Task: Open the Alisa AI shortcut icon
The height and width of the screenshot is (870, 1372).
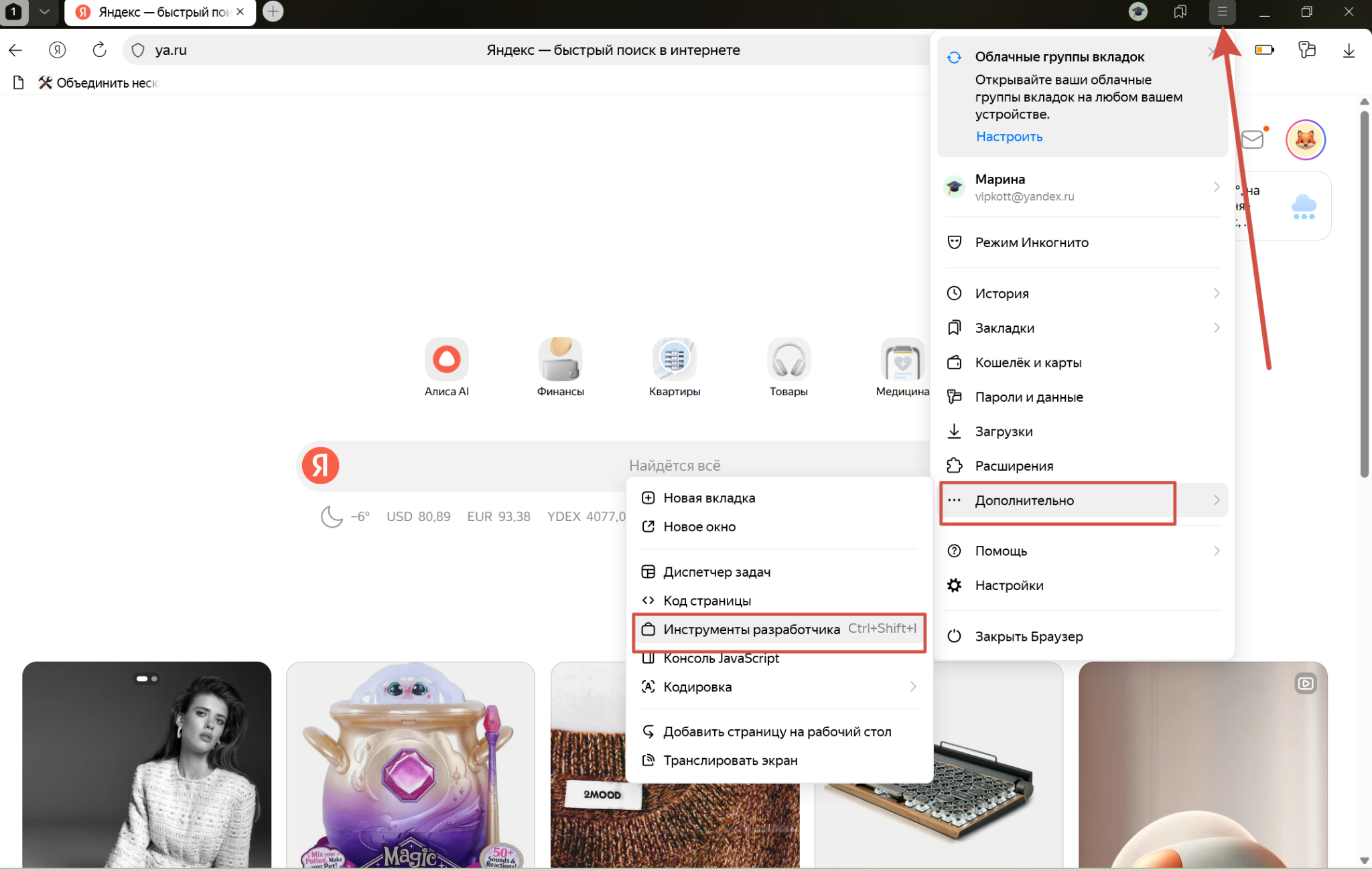Action: pos(446,359)
